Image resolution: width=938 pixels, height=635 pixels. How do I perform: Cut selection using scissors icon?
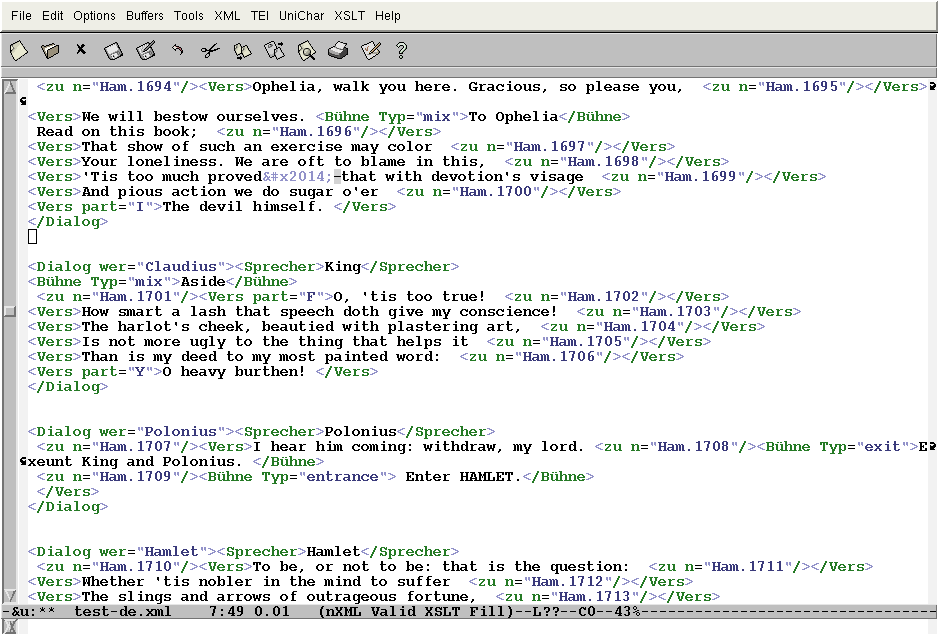pyautogui.click(x=209, y=49)
